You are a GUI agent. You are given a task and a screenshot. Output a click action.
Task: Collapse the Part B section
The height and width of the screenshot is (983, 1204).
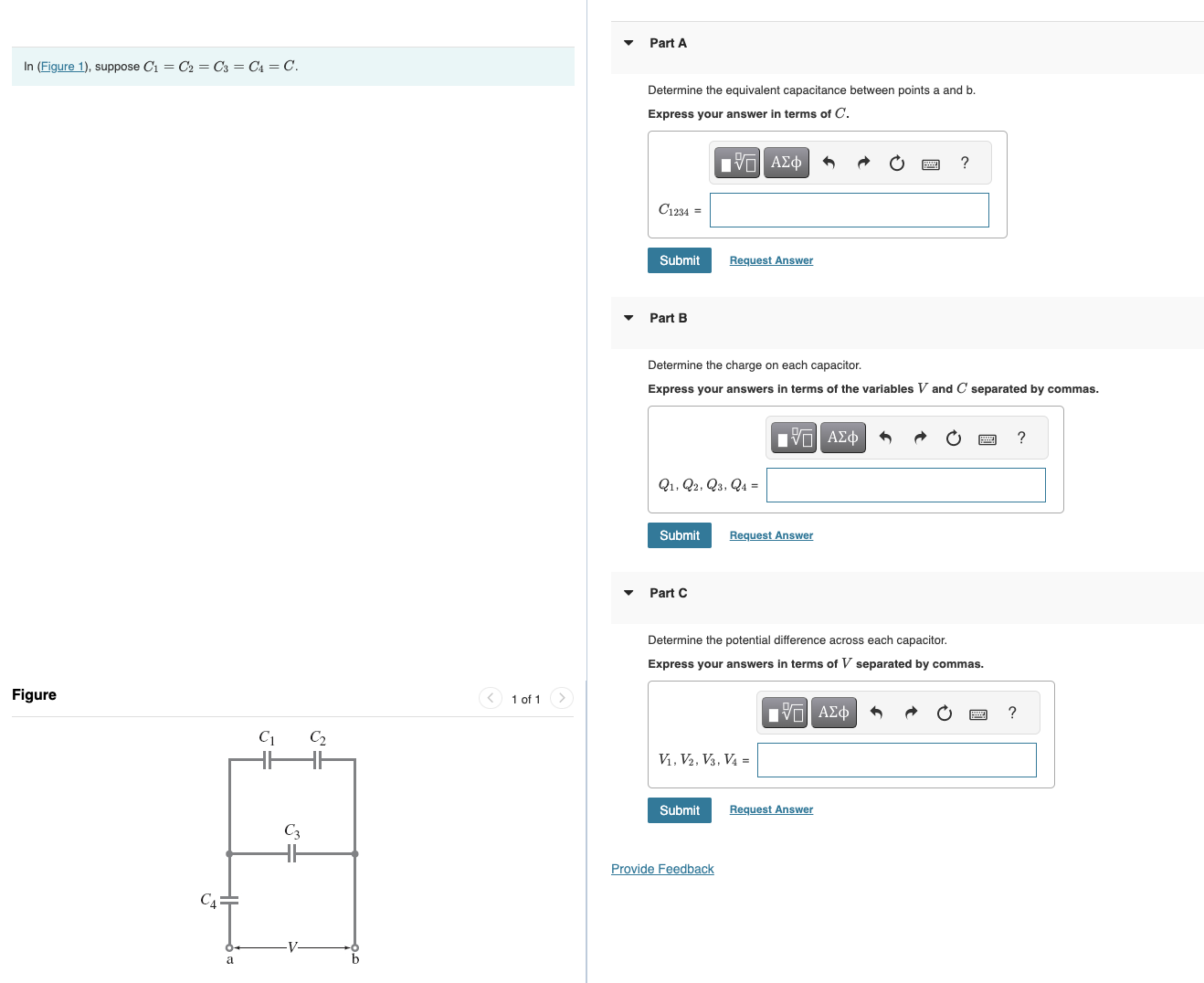628,318
